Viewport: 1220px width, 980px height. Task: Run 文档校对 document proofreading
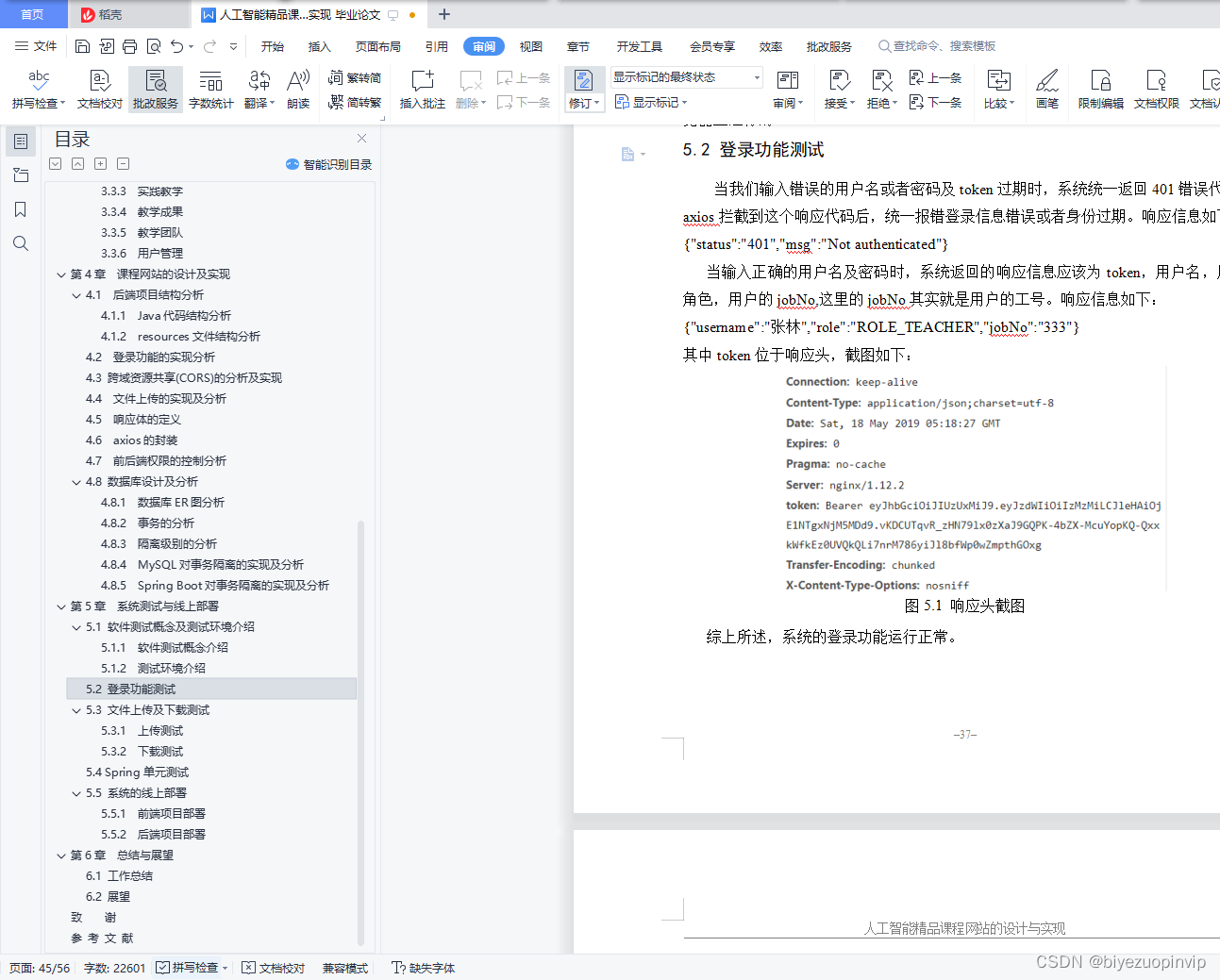(x=100, y=90)
